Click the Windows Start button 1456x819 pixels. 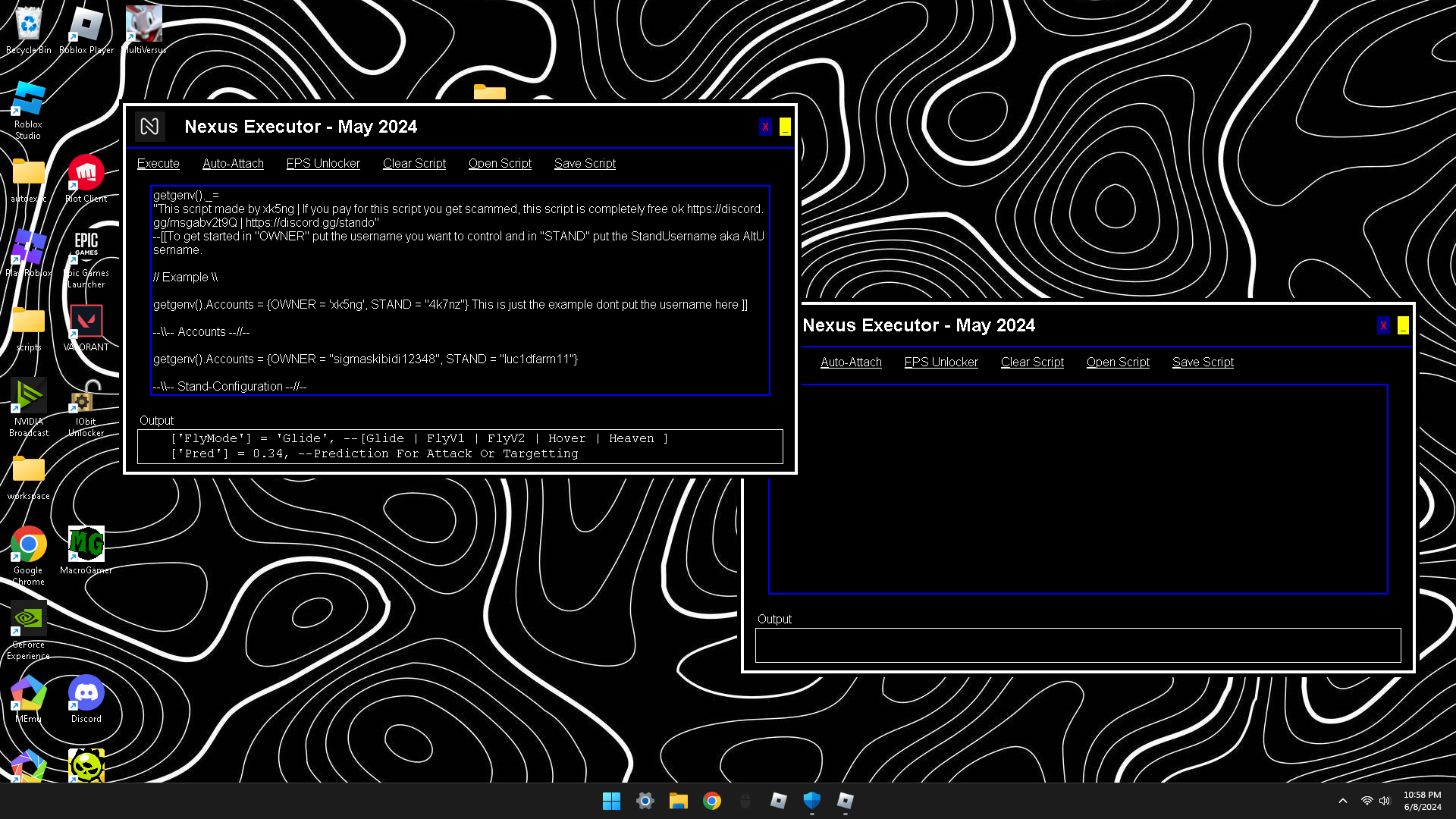coord(611,801)
